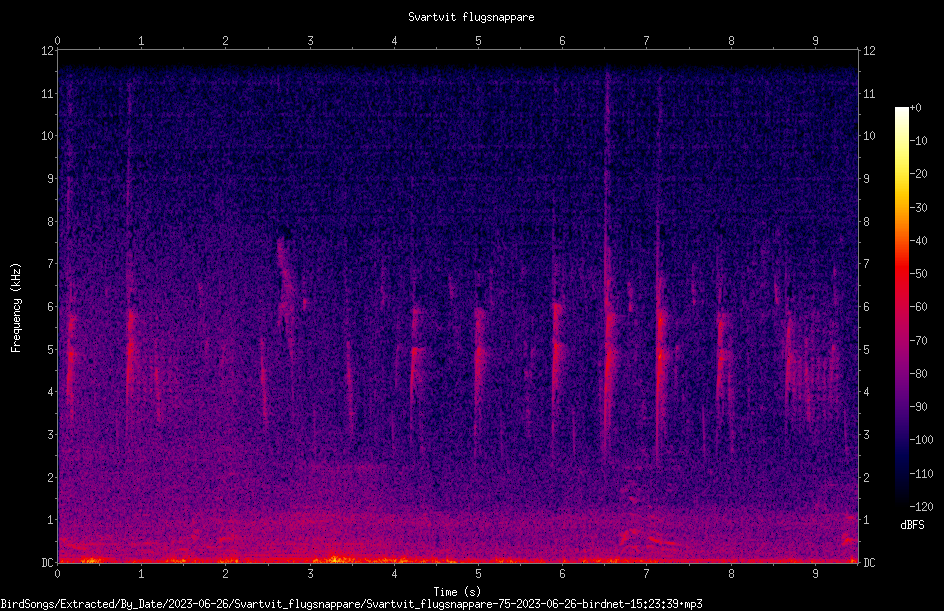Screen dimensions: 944x611
Task: Click the "4" tick on the top time axis
Action: point(394,41)
